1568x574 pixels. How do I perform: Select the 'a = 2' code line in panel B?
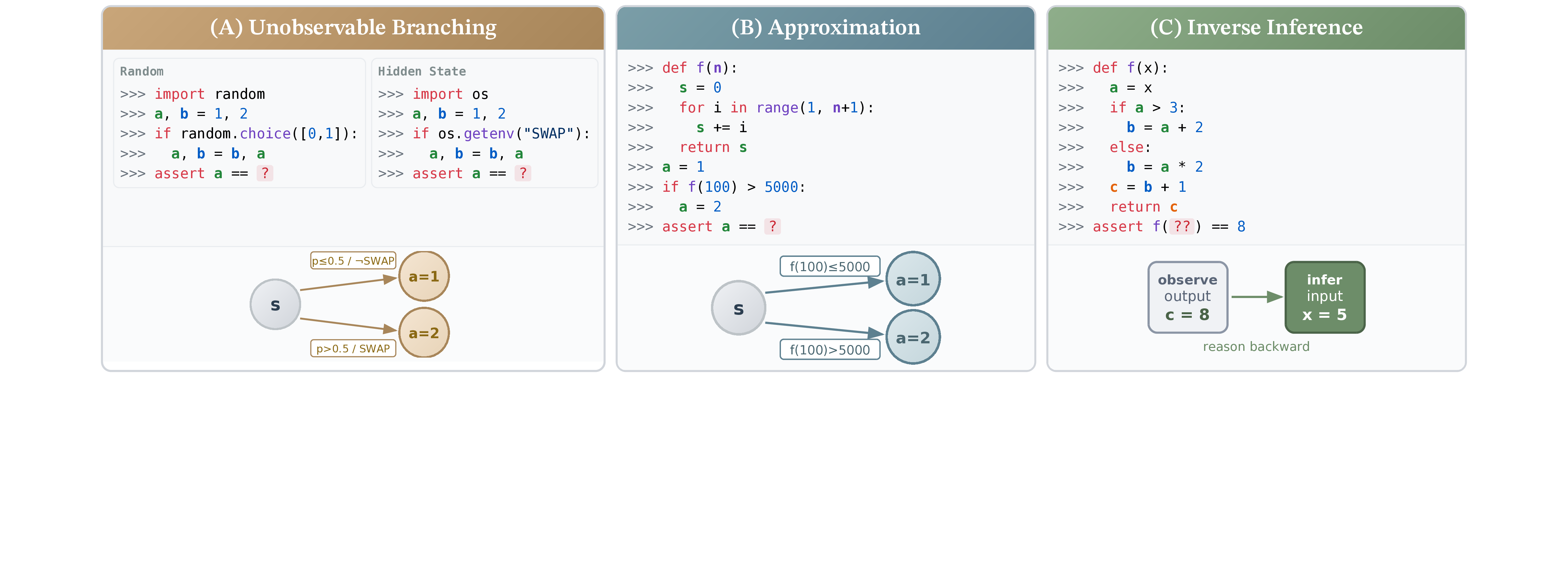(674, 207)
